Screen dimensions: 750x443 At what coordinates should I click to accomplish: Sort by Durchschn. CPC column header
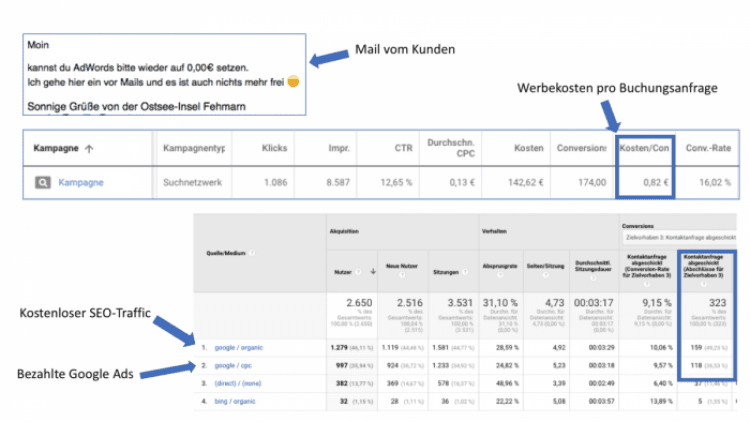(451, 148)
